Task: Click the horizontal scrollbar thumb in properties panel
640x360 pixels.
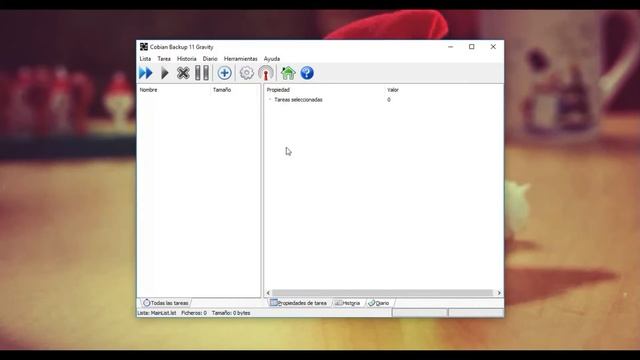Action: [382, 293]
